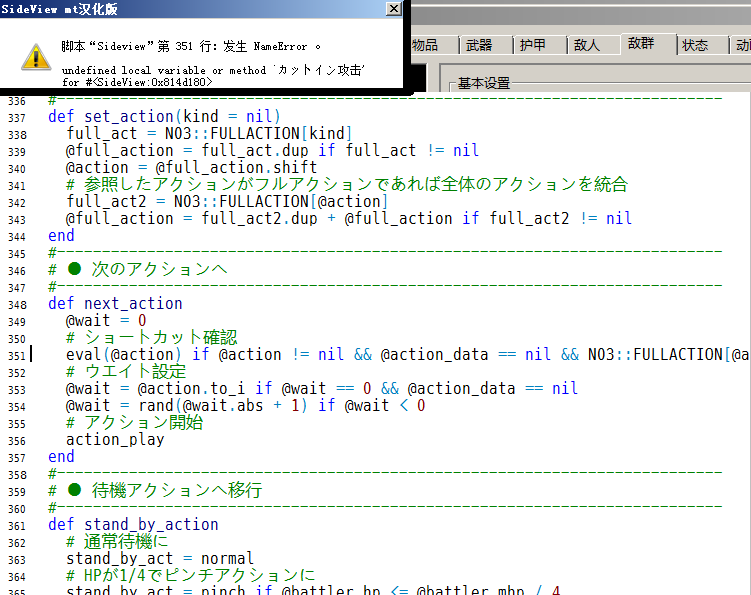Click the 'action_play' line
This screenshot has height=595, width=751.
pyautogui.click(x=115, y=440)
